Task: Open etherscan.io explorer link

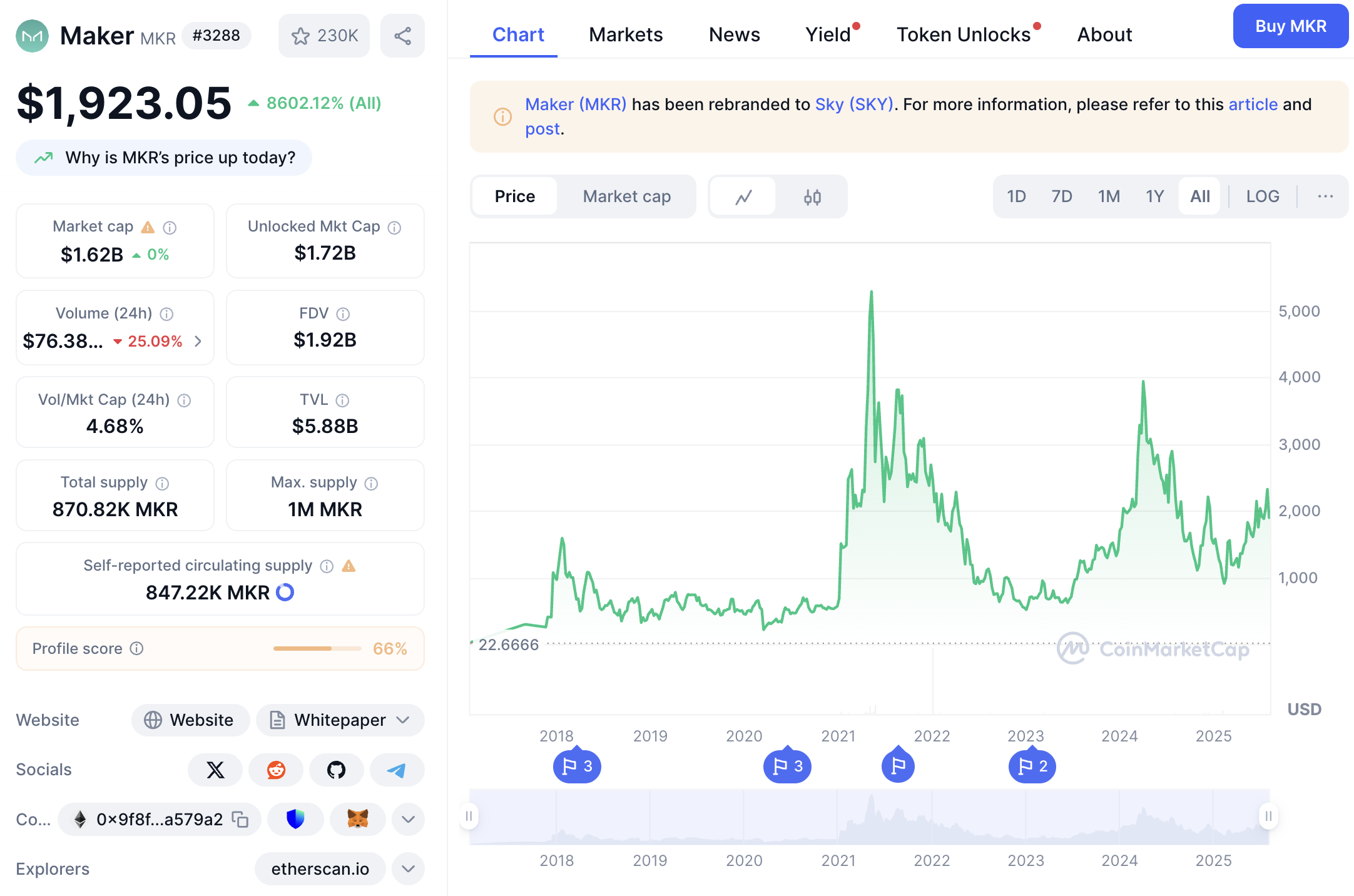Action: click(x=320, y=868)
